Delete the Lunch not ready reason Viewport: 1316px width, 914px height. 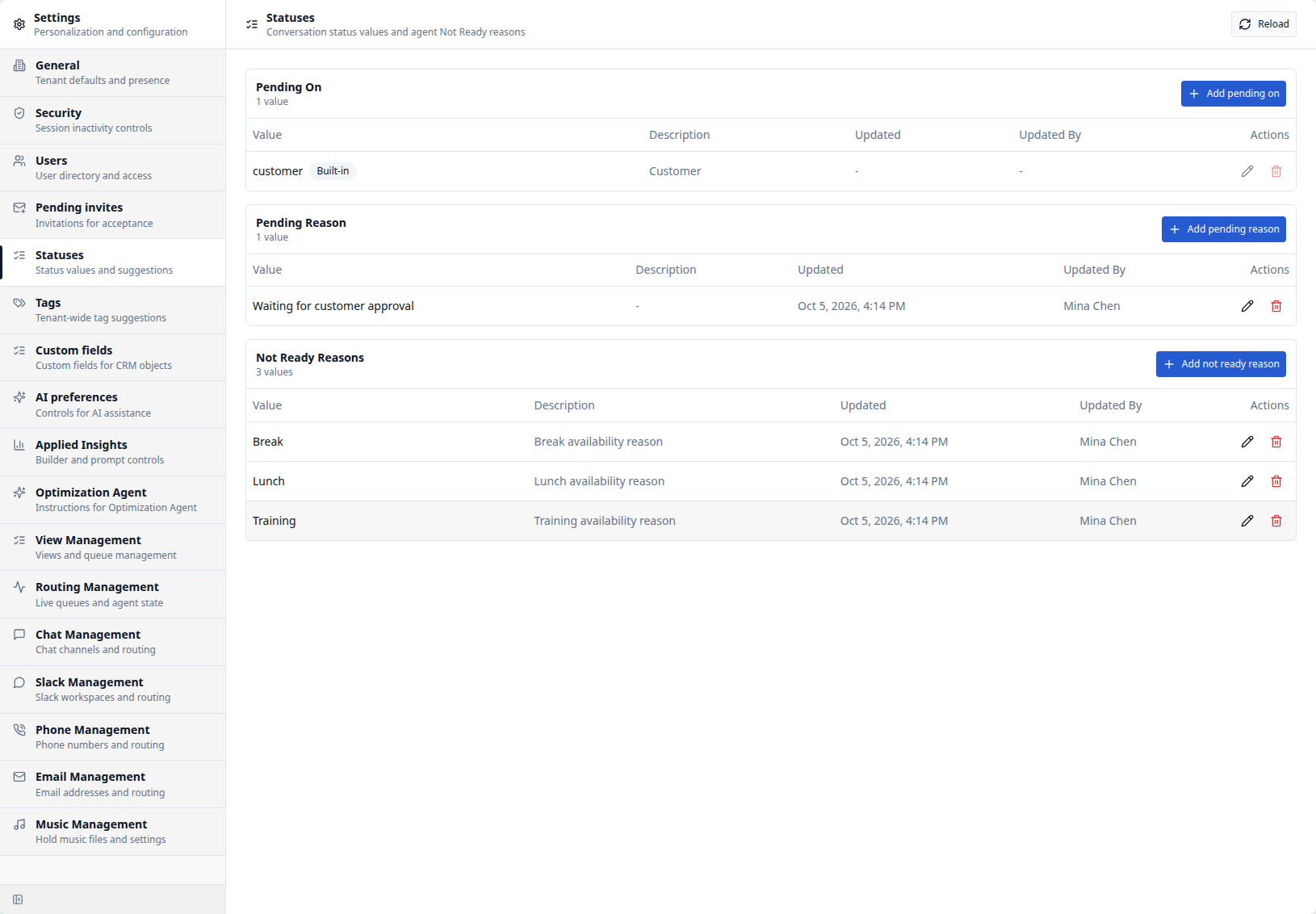pos(1276,481)
